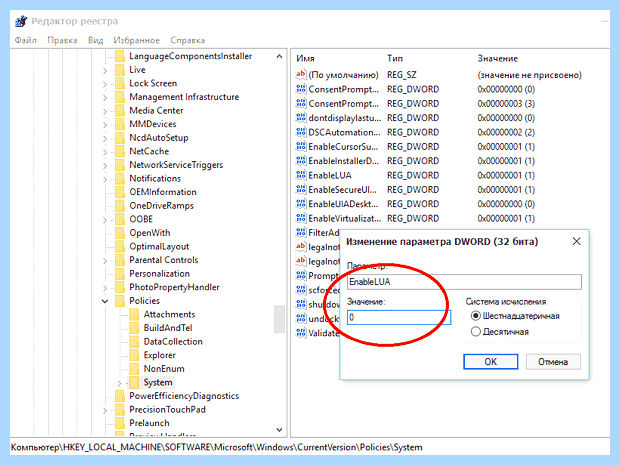
Task: Expand the PhotoPropertyHandler tree node
Action: click(x=105, y=288)
